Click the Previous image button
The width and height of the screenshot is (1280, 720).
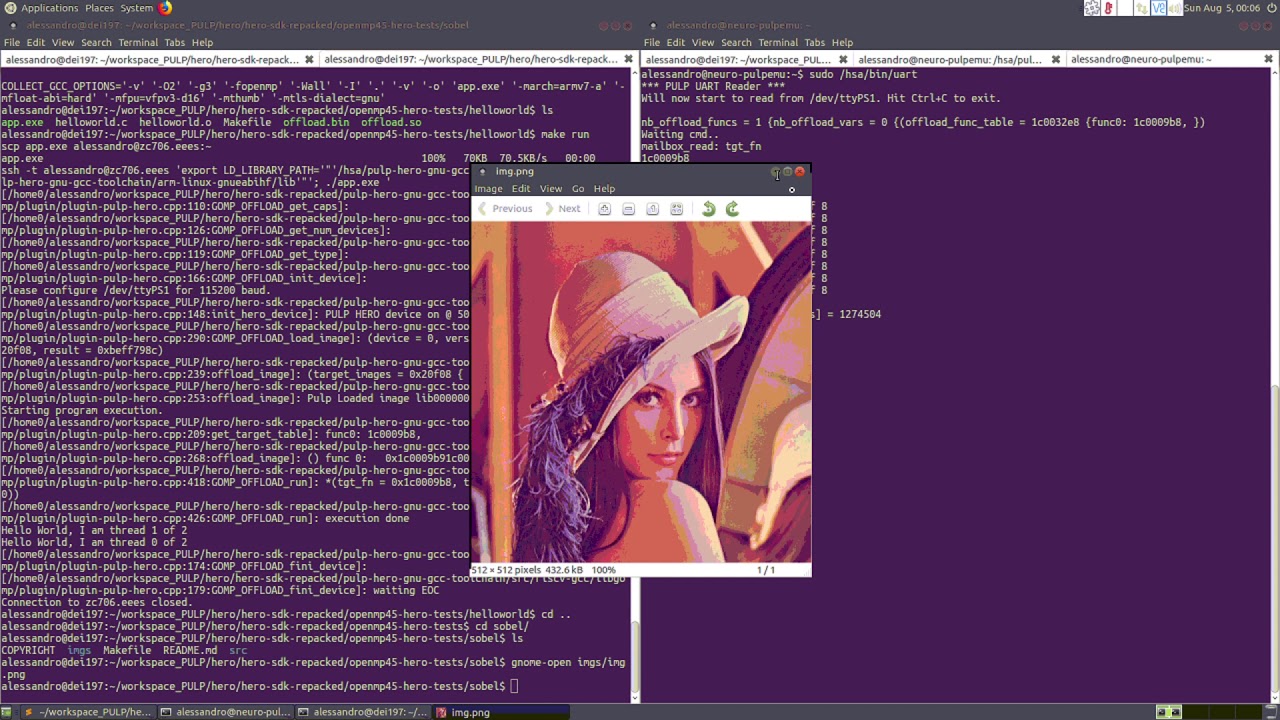(505, 209)
